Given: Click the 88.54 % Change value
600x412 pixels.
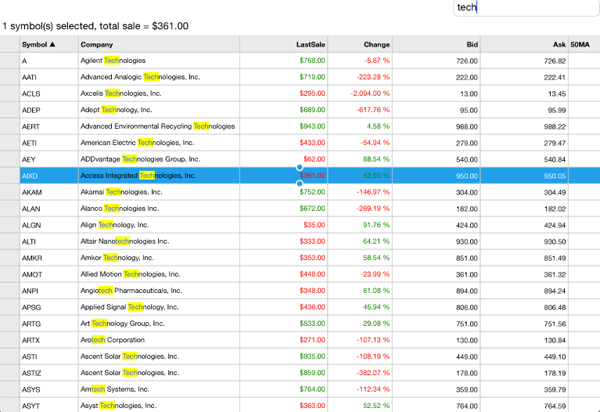Looking at the screenshot, I should [376, 160].
